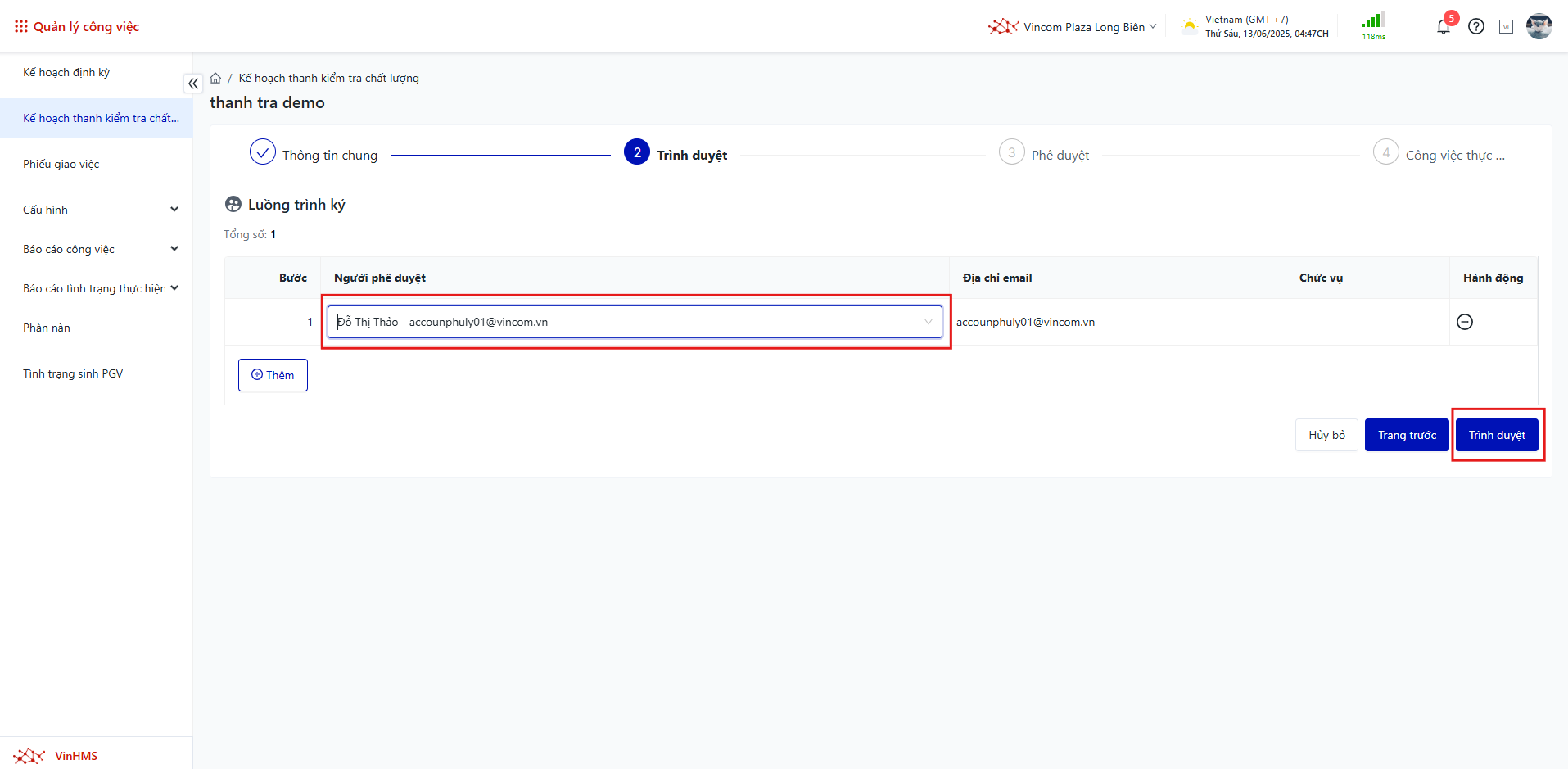
Task: Open Kế hoạch định kỳ menu item
Action: [x=66, y=72]
